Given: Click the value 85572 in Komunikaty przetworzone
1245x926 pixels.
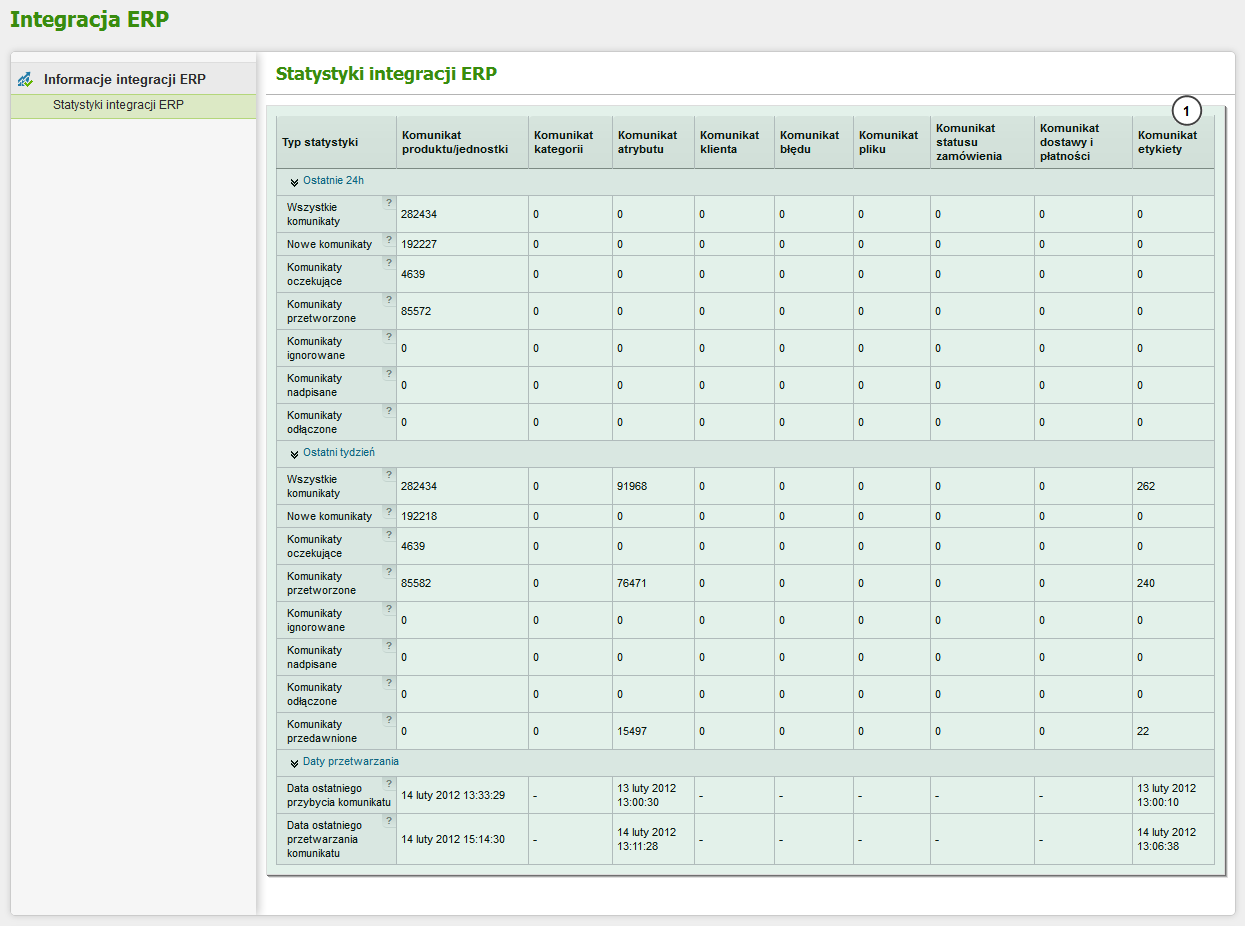Looking at the screenshot, I should pyautogui.click(x=416, y=311).
